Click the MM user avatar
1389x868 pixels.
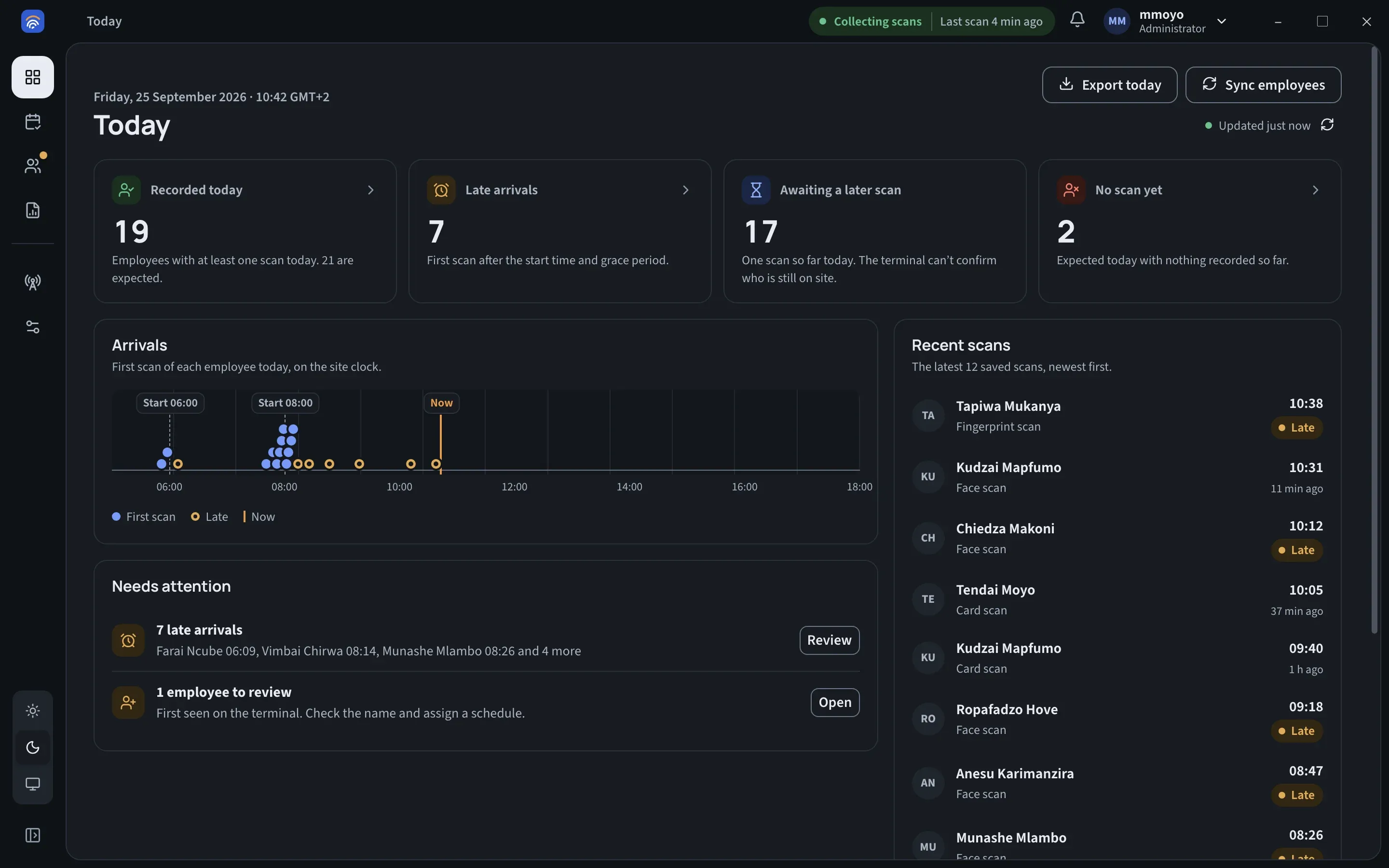[1117, 21]
